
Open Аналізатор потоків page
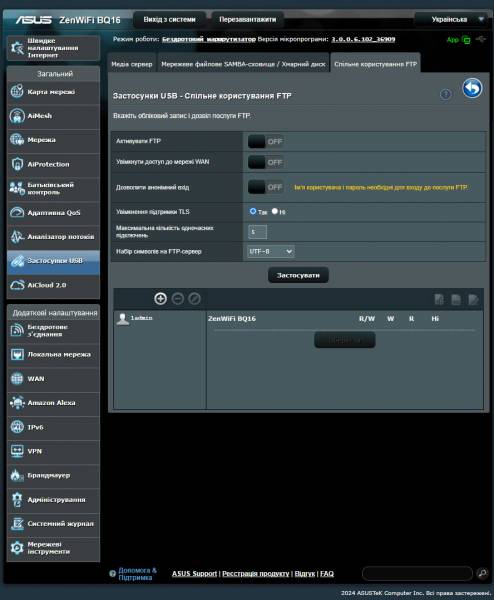click(53, 237)
